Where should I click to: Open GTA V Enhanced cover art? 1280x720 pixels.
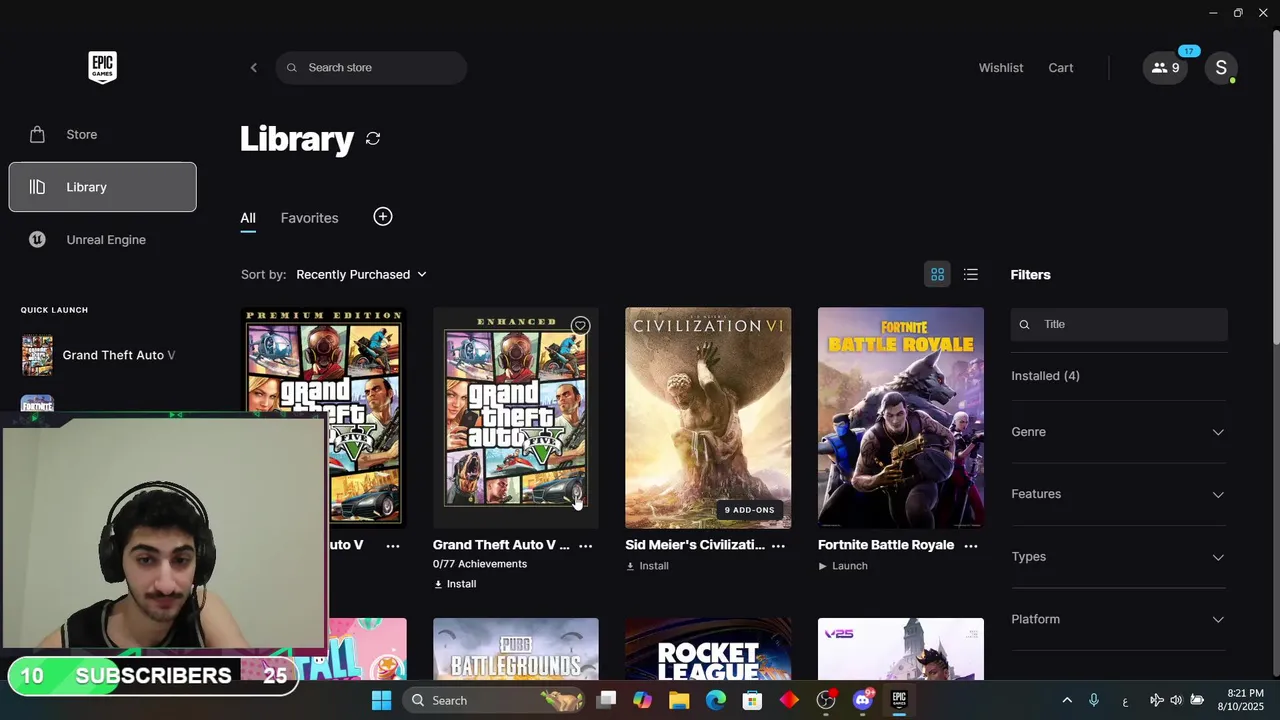516,418
